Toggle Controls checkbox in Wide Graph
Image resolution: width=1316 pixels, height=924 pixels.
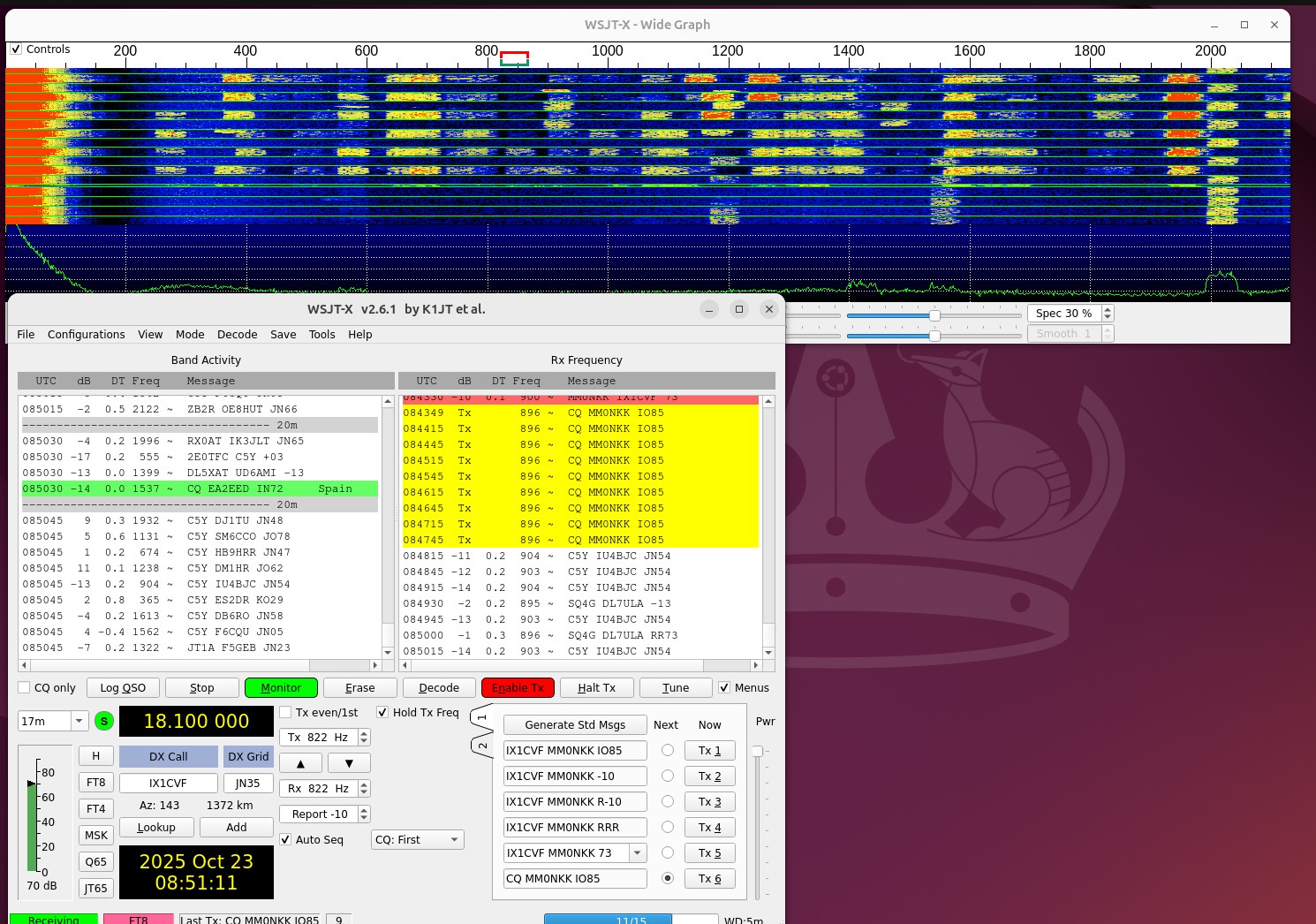coord(15,49)
